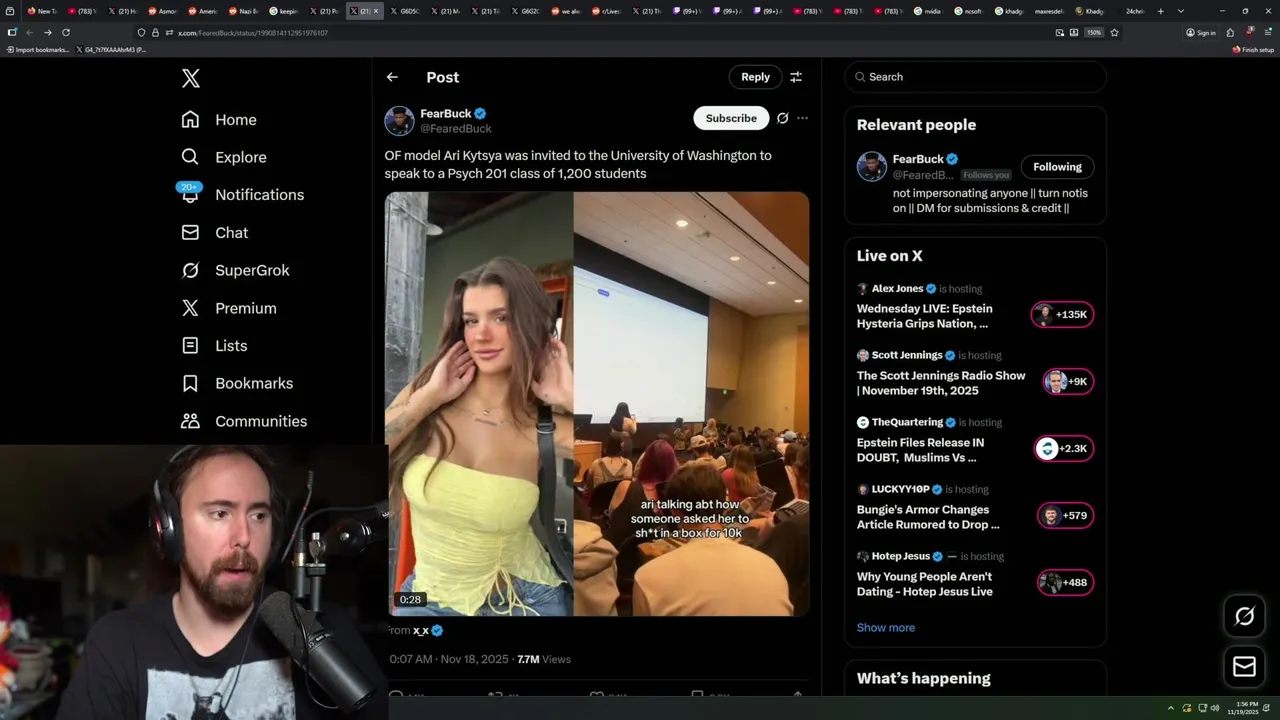This screenshot has height=720, width=1280.
Task: Click the Grok icon beside Subscribe
Action: click(782, 118)
